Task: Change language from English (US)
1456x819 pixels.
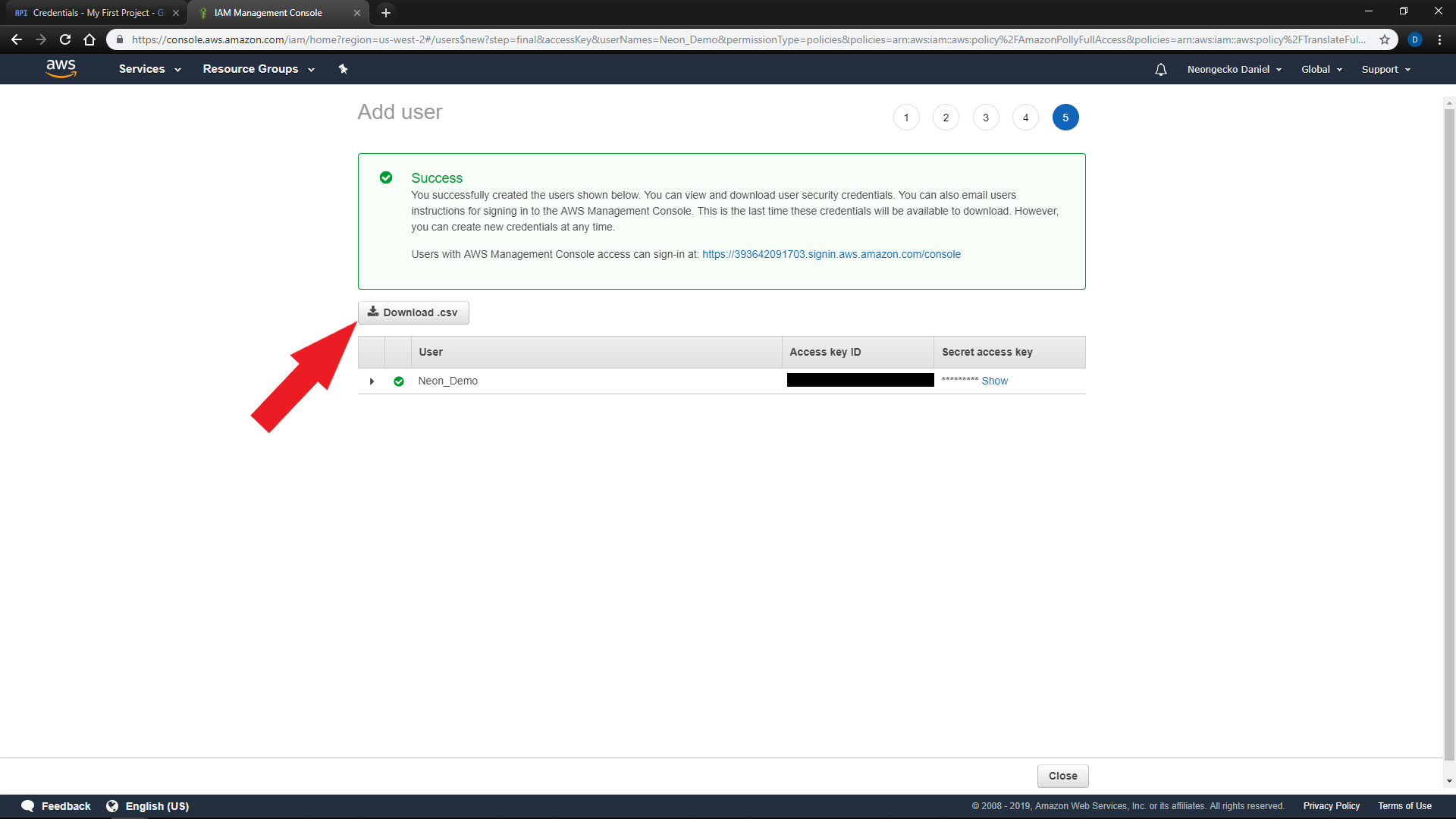Action: pos(157,806)
